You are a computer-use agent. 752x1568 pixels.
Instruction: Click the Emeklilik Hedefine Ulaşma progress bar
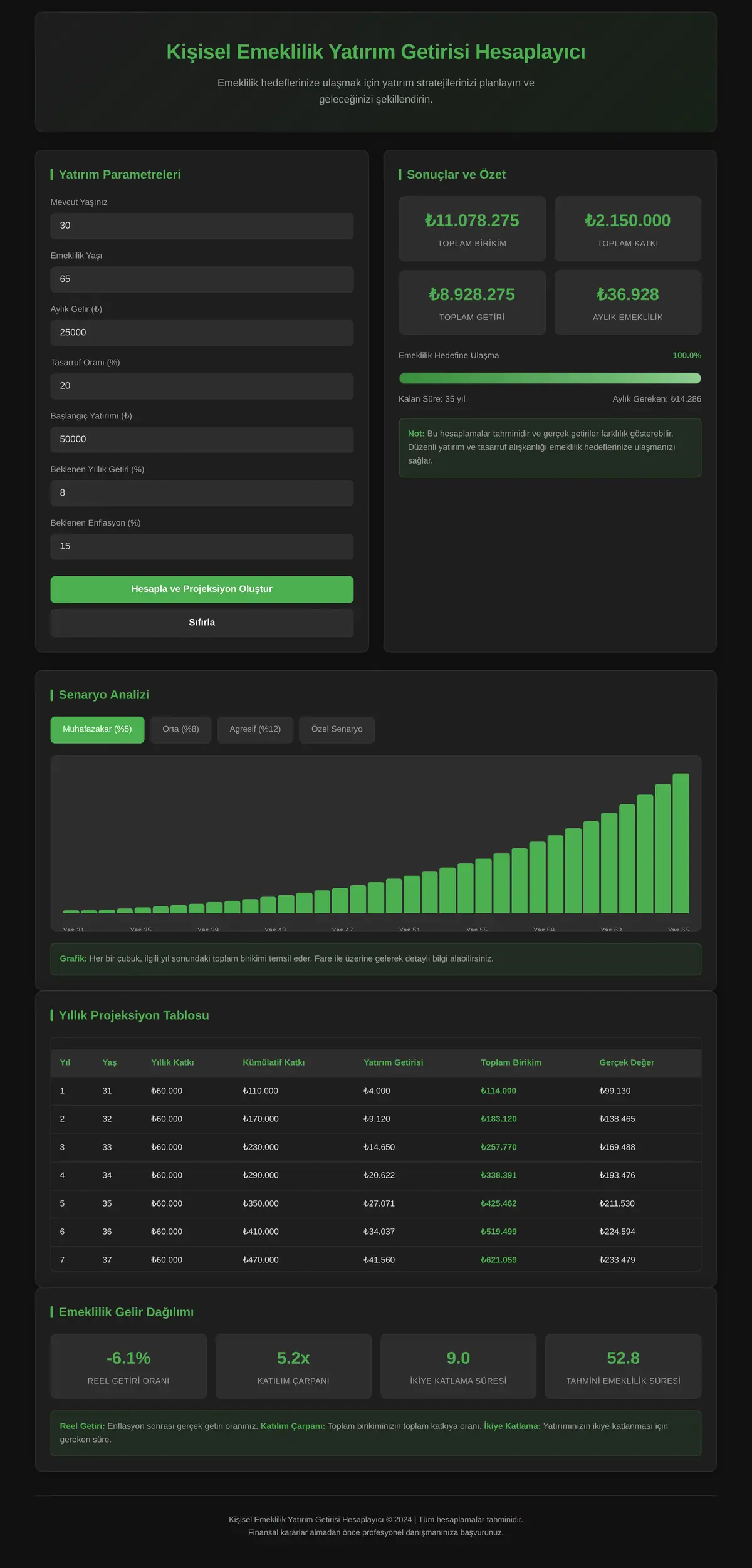pyautogui.click(x=550, y=378)
